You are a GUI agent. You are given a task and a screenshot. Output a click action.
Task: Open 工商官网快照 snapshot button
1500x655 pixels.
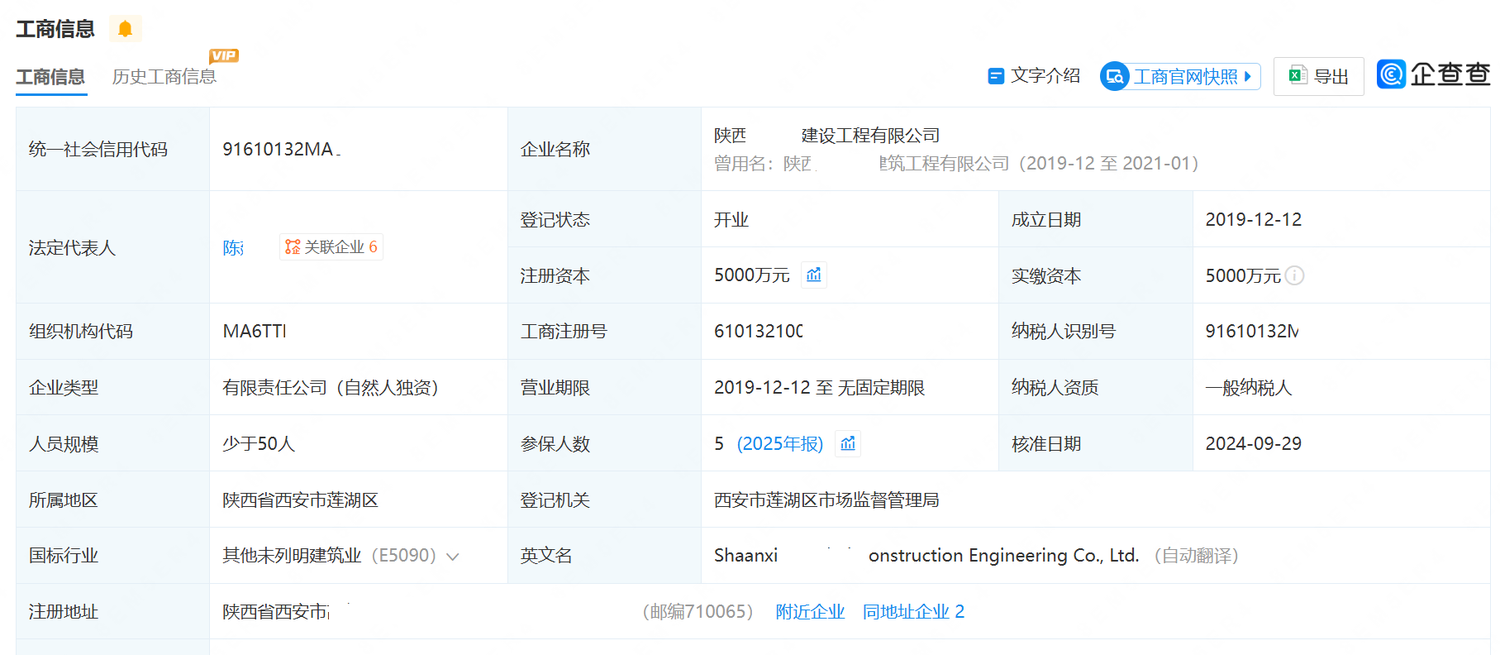click(x=1180, y=76)
